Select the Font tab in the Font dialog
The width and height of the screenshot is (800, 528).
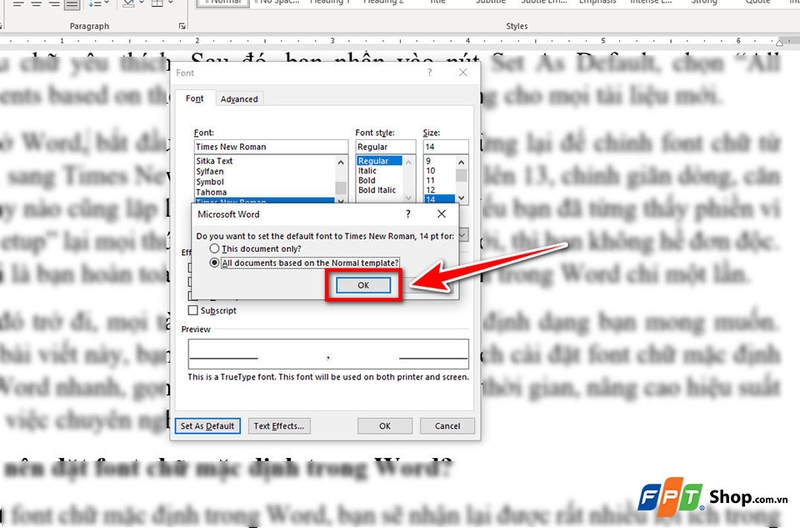pos(194,98)
